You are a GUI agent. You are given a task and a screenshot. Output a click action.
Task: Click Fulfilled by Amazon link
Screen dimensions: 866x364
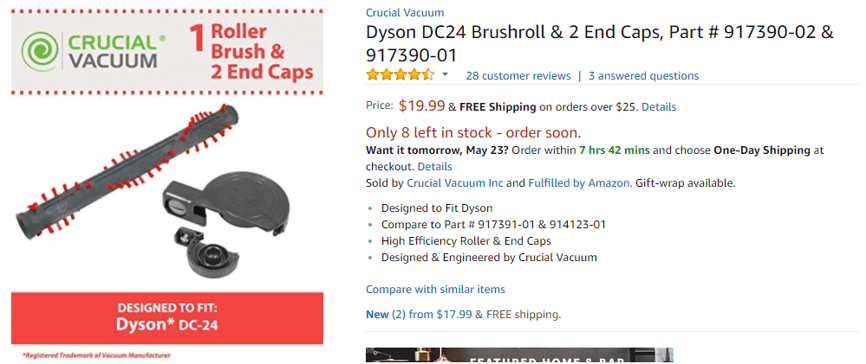(579, 183)
